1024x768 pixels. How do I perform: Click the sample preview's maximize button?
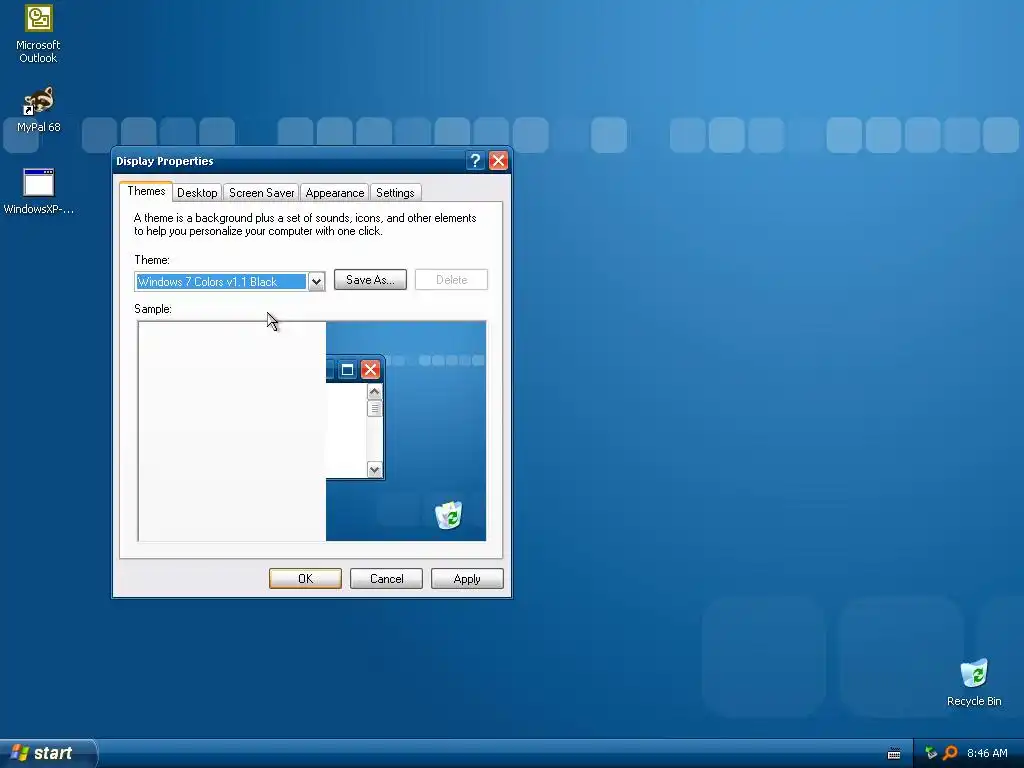[347, 370]
